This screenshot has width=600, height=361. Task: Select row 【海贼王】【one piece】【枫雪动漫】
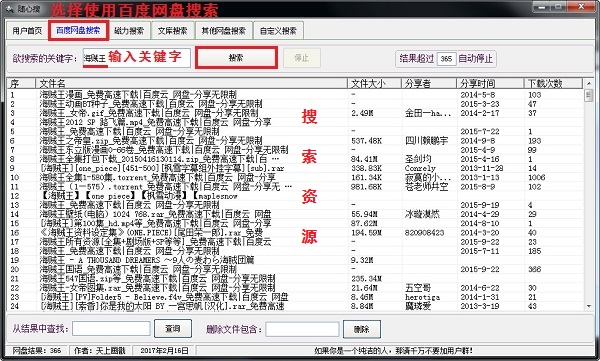click(295, 196)
